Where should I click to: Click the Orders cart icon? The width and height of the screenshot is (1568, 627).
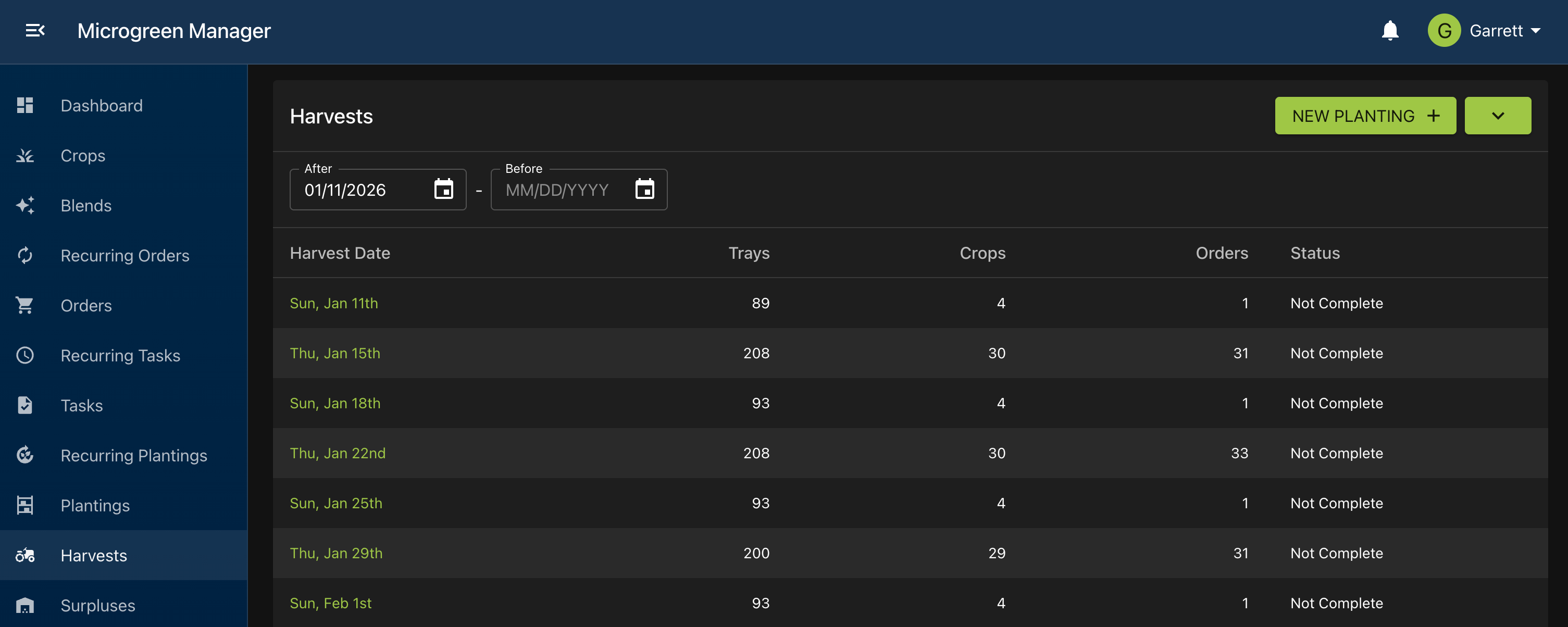pyautogui.click(x=25, y=306)
